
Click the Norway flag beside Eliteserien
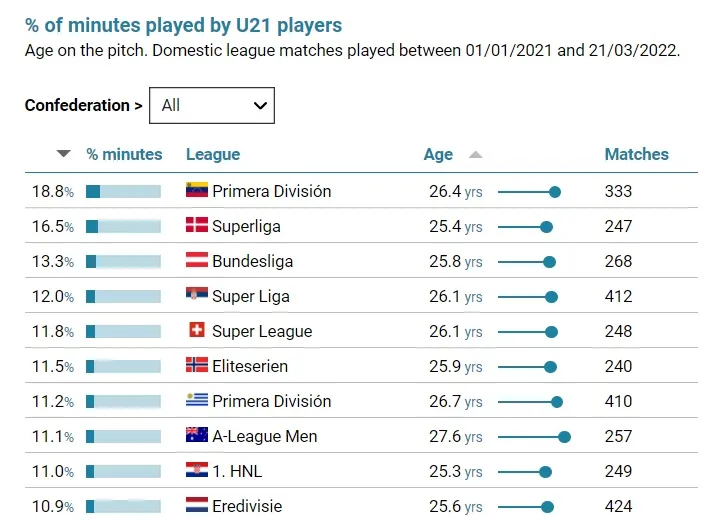[x=197, y=365]
